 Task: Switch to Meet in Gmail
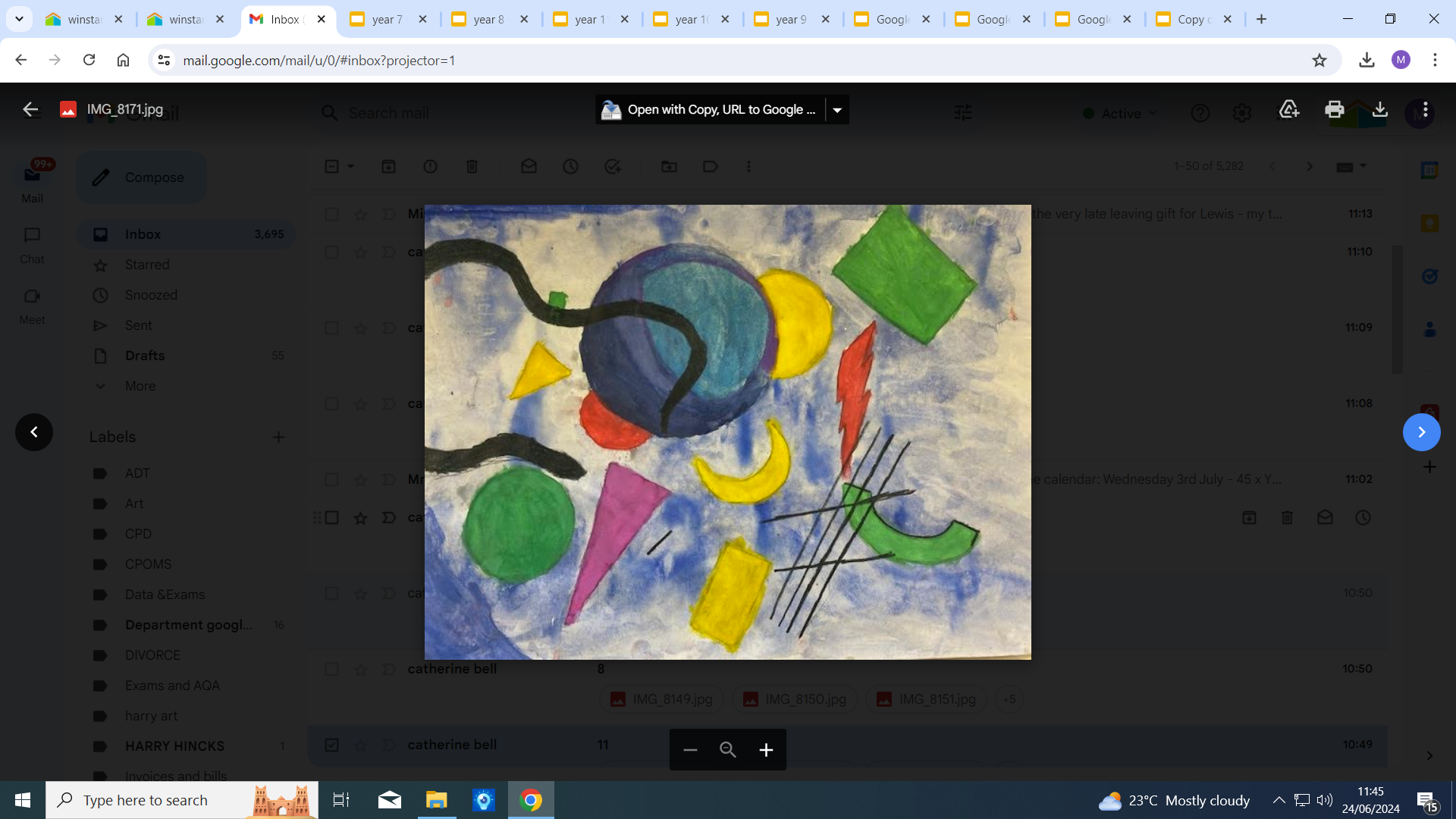click(32, 306)
